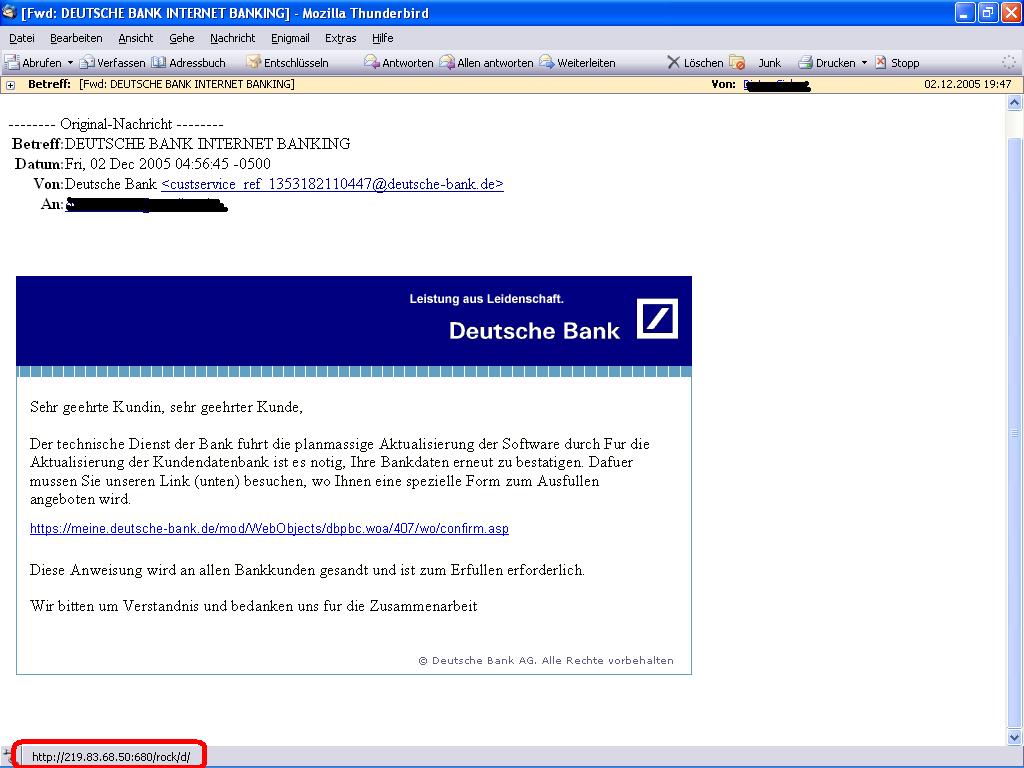This screenshot has height=768, width=1024.
Task: Click the Entschlüsseln decrypt button
Action: (x=287, y=63)
